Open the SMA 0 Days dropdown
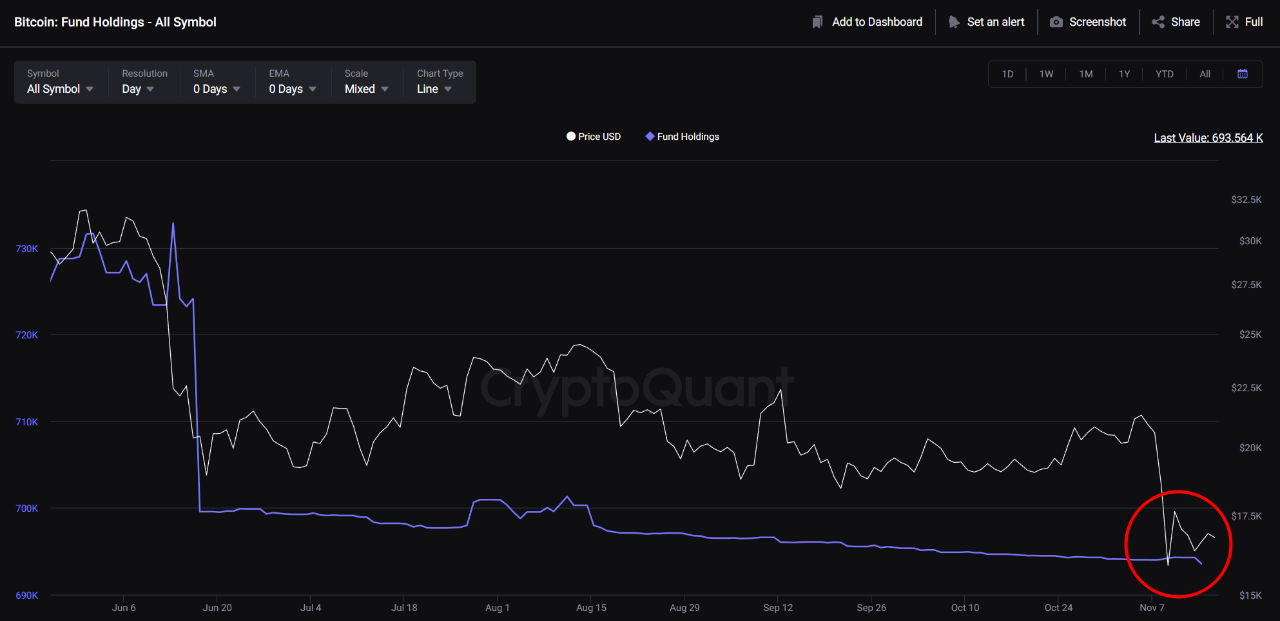1280x621 pixels. click(218, 82)
